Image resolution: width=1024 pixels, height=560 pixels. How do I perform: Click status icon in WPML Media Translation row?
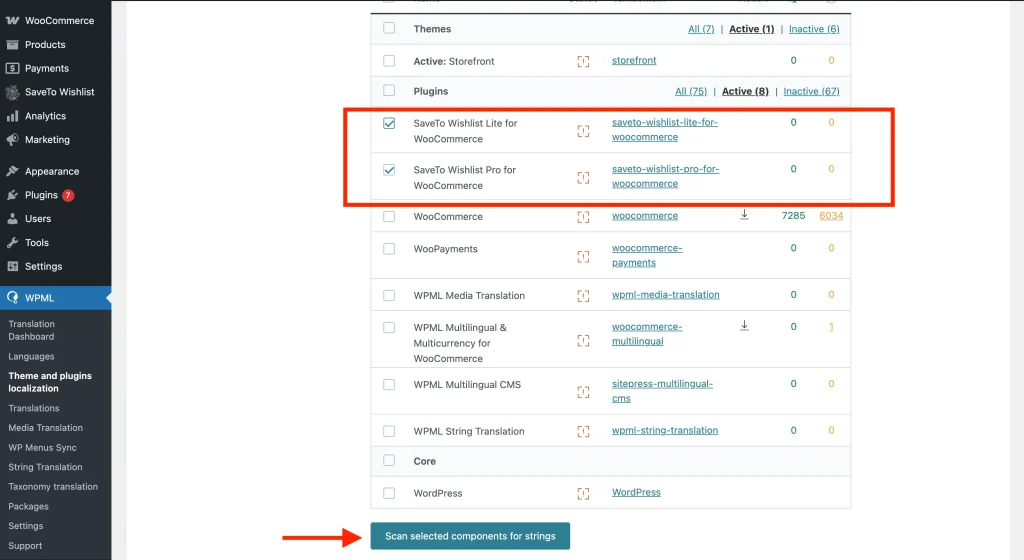[583, 296]
